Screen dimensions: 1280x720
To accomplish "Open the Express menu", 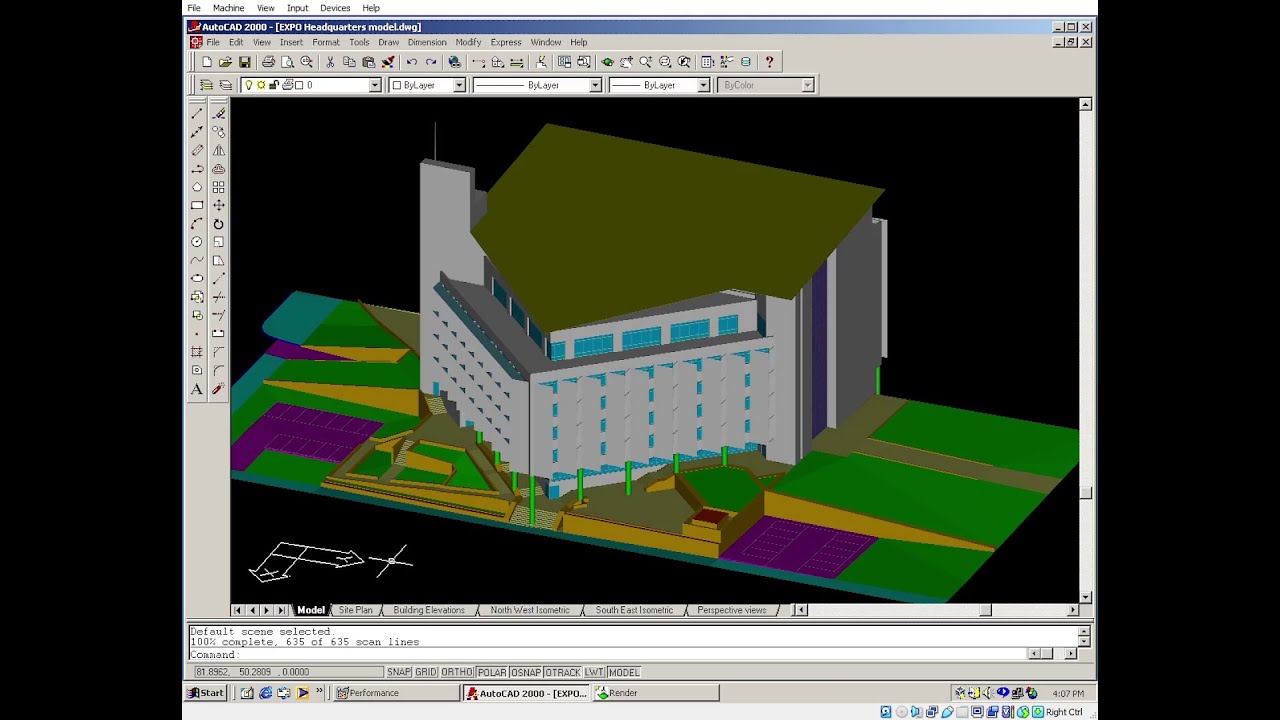I will coord(506,42).
